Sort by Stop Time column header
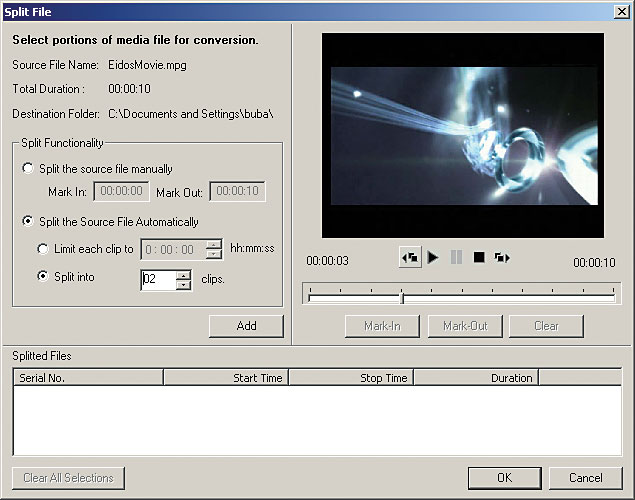635x500 pixels. (351, 378)
